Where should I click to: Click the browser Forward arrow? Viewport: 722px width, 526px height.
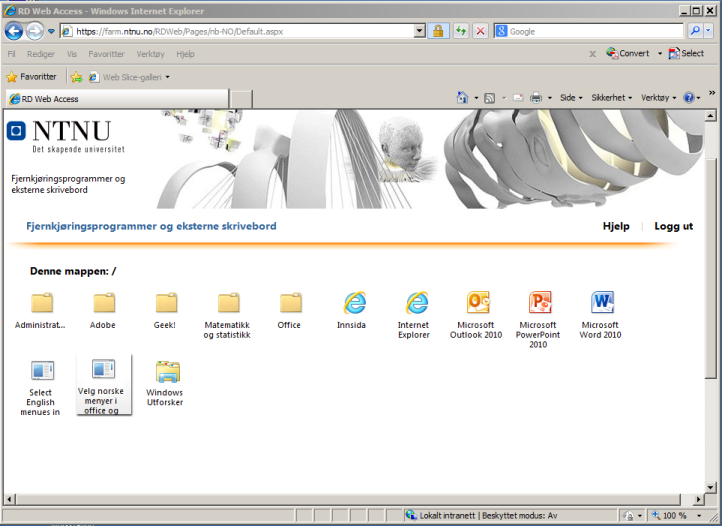coord(35,31)
